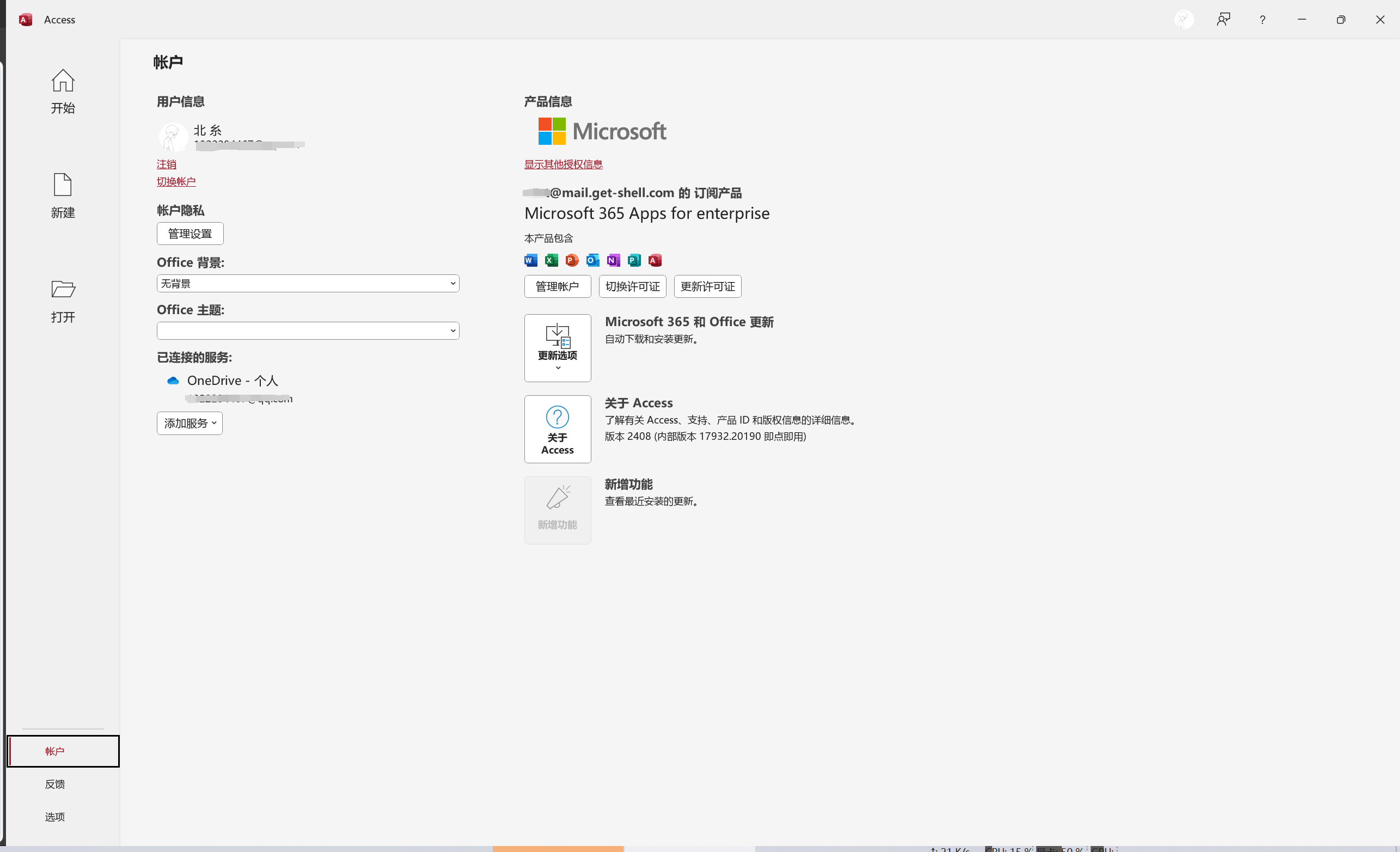Image resolution: width=1400 pixels, height=852 pixels.
Task: Click the Word icon under included products
Action: [x=530, y=260]
